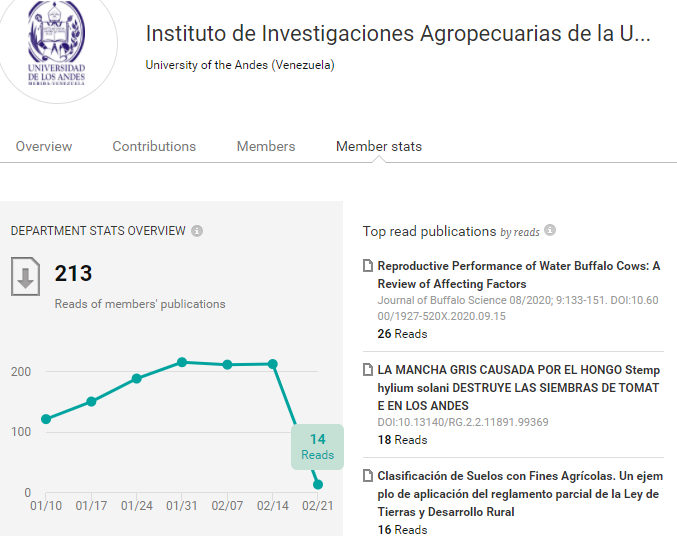Switch to the Contributions tab
This screenshot has height=536, width=677.
[154, 146]
